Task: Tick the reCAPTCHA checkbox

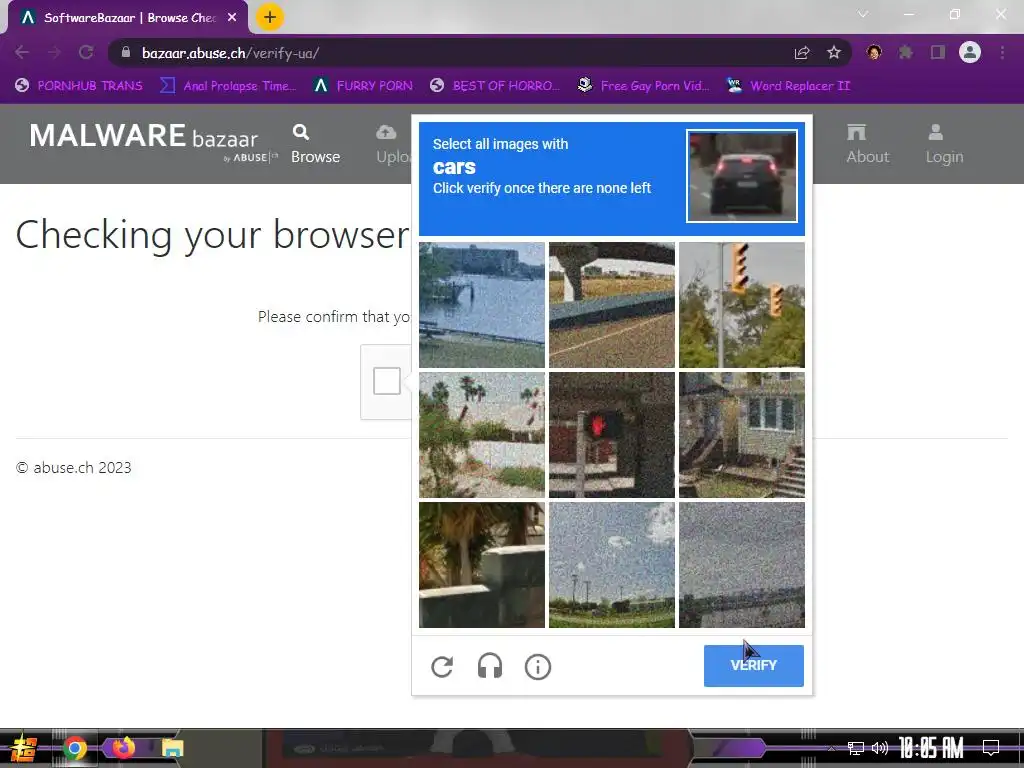Action: point(387,381)
